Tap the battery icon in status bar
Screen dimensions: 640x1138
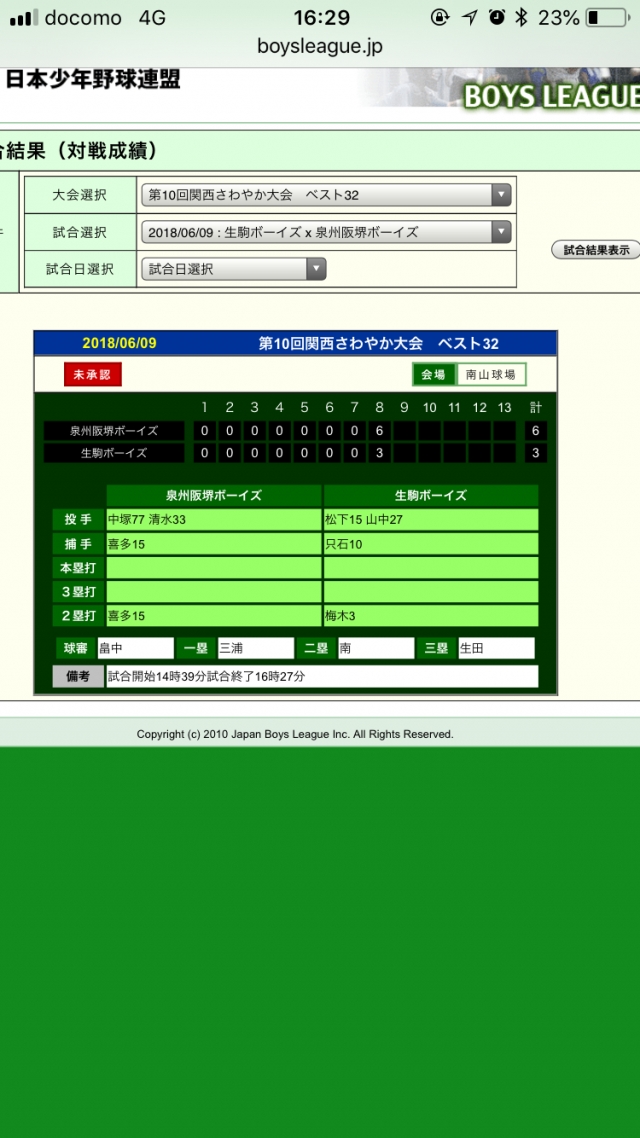tap(606, 18)
